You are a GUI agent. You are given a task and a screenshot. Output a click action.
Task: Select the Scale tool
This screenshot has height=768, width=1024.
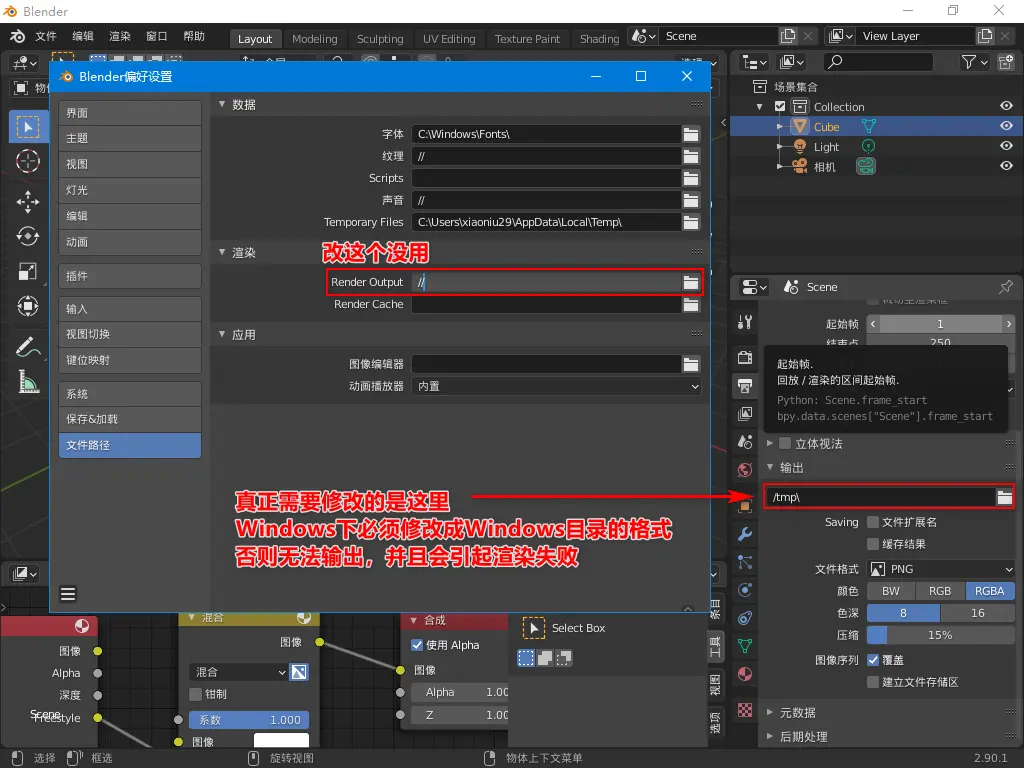pos(27,271)
